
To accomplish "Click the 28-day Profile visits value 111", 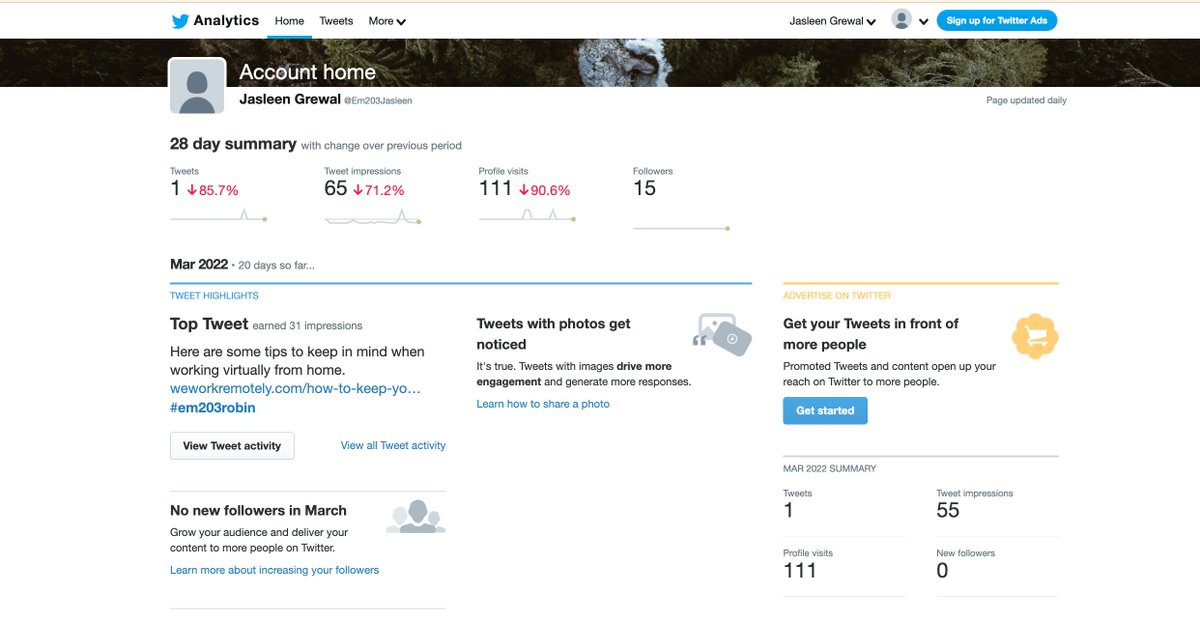I will pyautogui.click(x=495, y=188).
